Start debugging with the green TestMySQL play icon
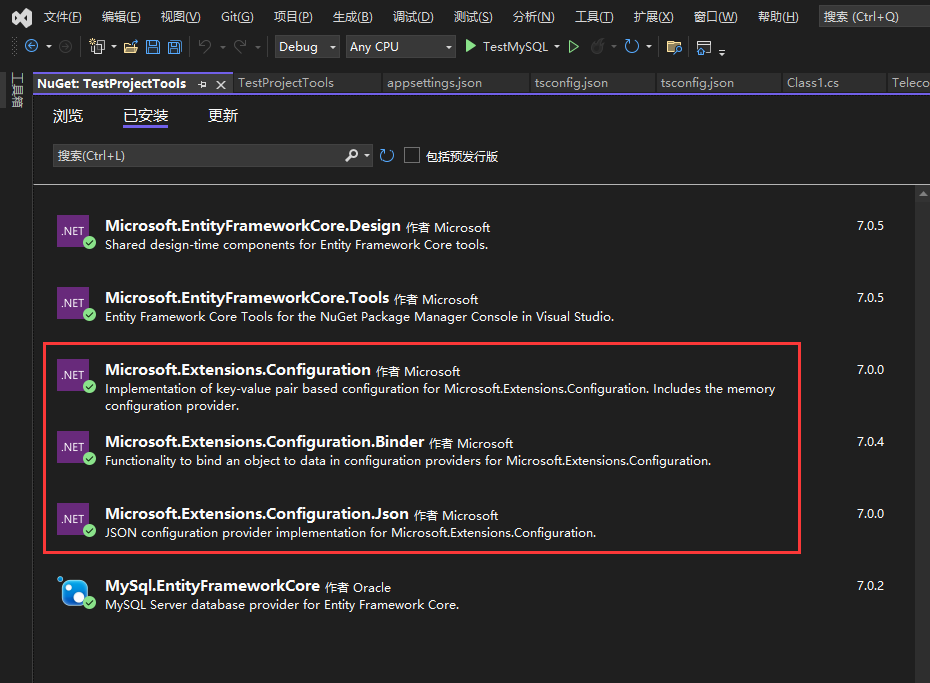The width and height of the screenshot is (930, 683). coord(470,46)
